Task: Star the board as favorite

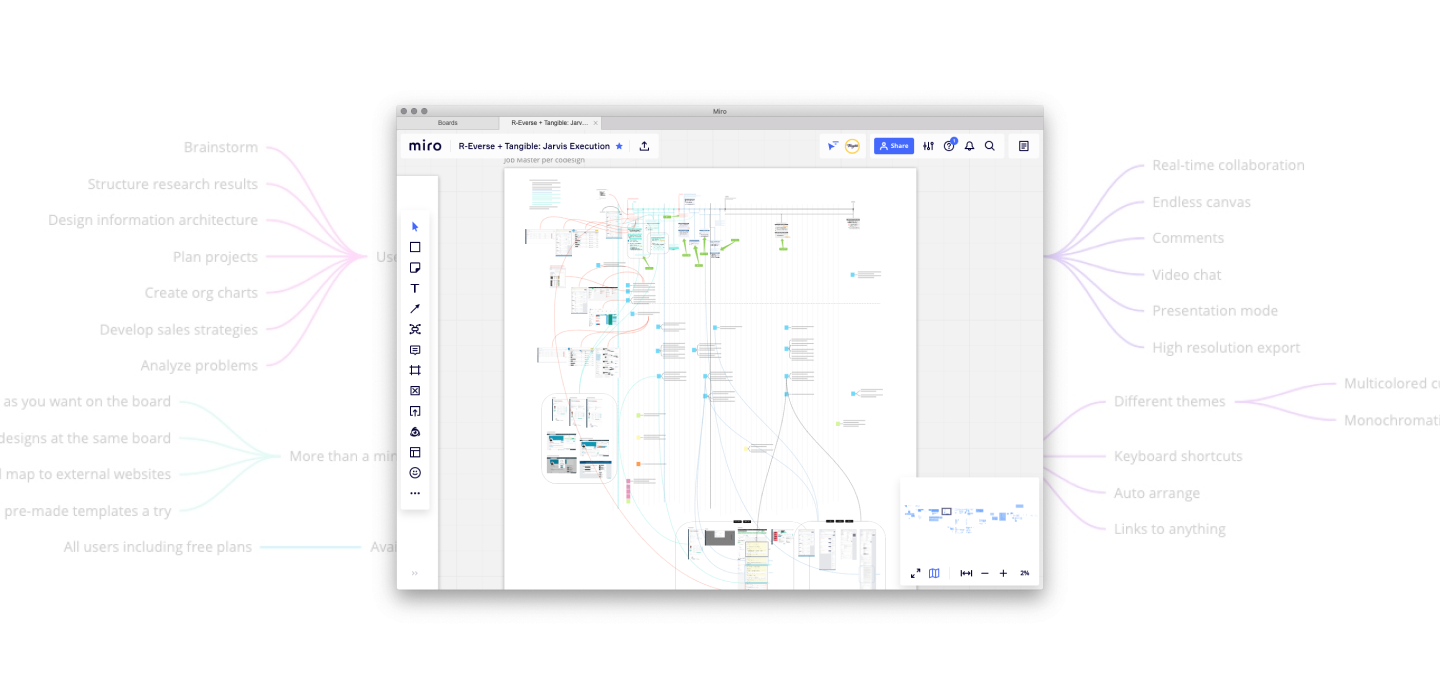Action: (x=619, y=146)
